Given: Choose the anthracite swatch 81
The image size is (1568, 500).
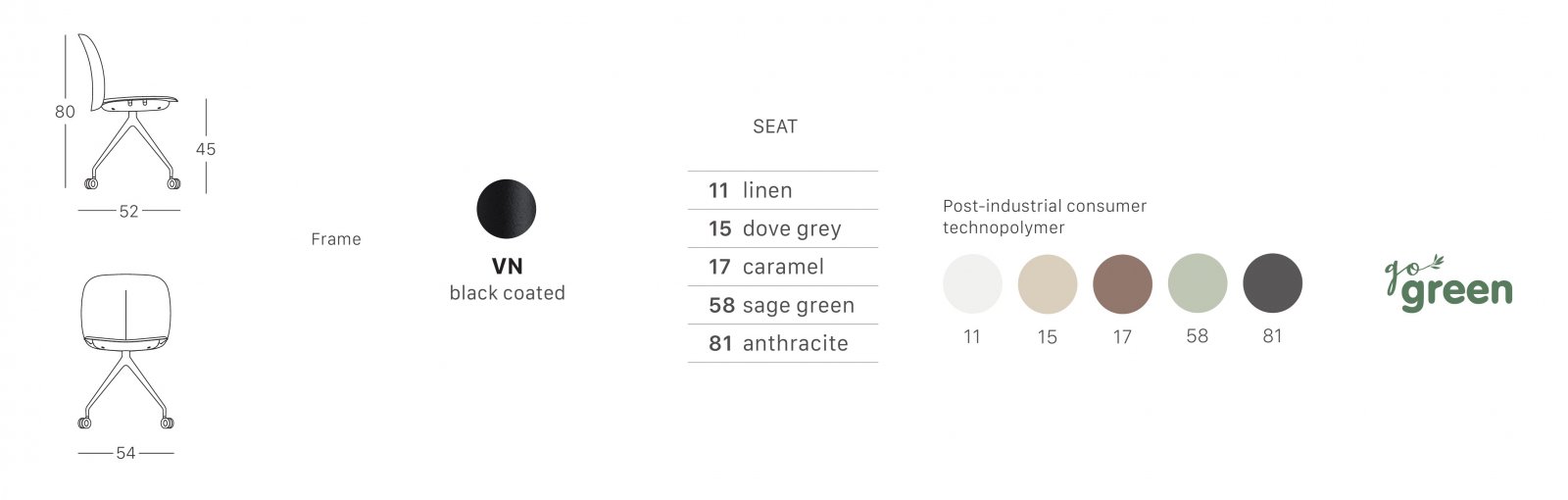Looking at the screenshot, I should click(x=1272, y=283).
